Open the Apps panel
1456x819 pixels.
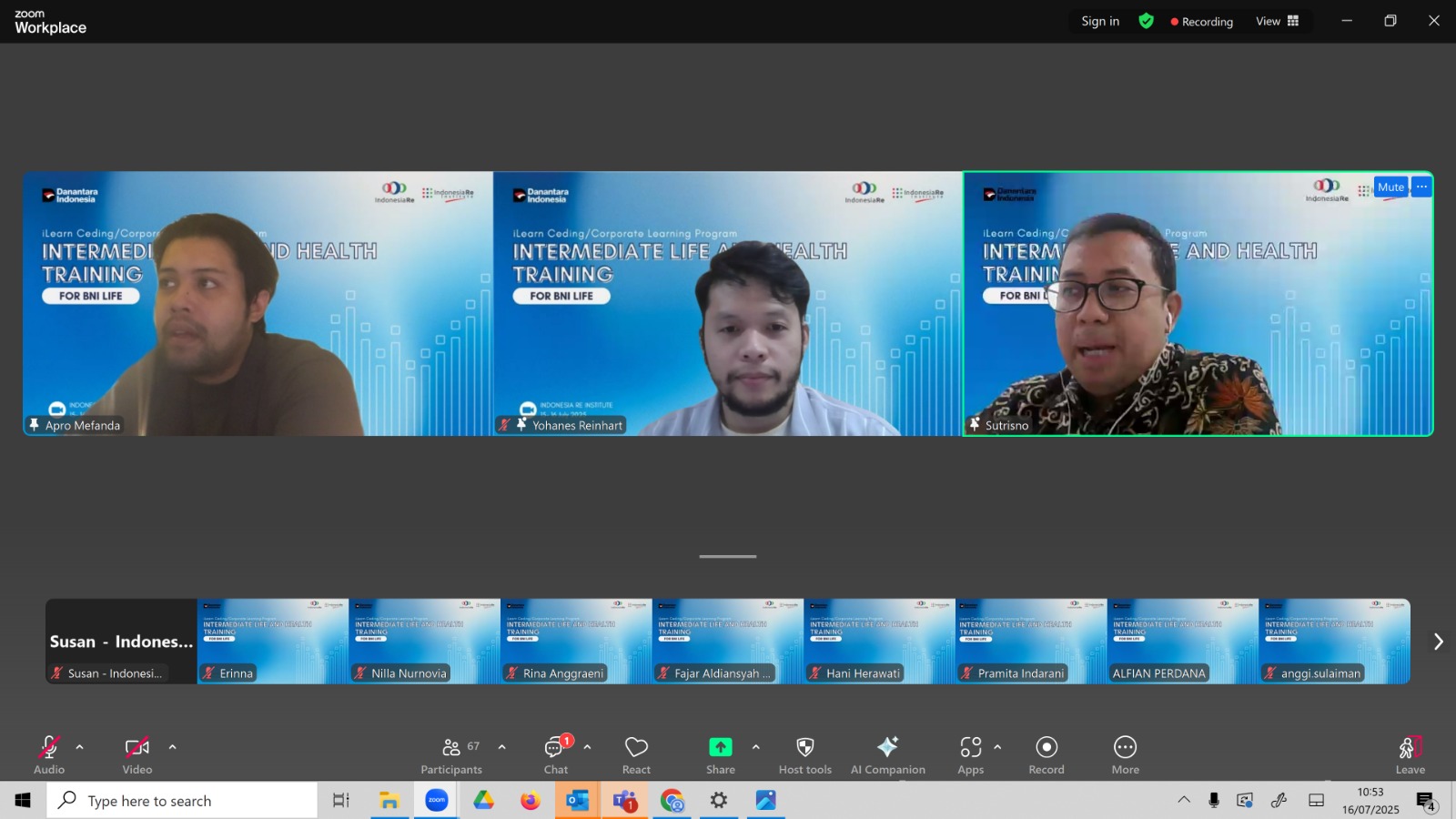(x=970, y=755)
